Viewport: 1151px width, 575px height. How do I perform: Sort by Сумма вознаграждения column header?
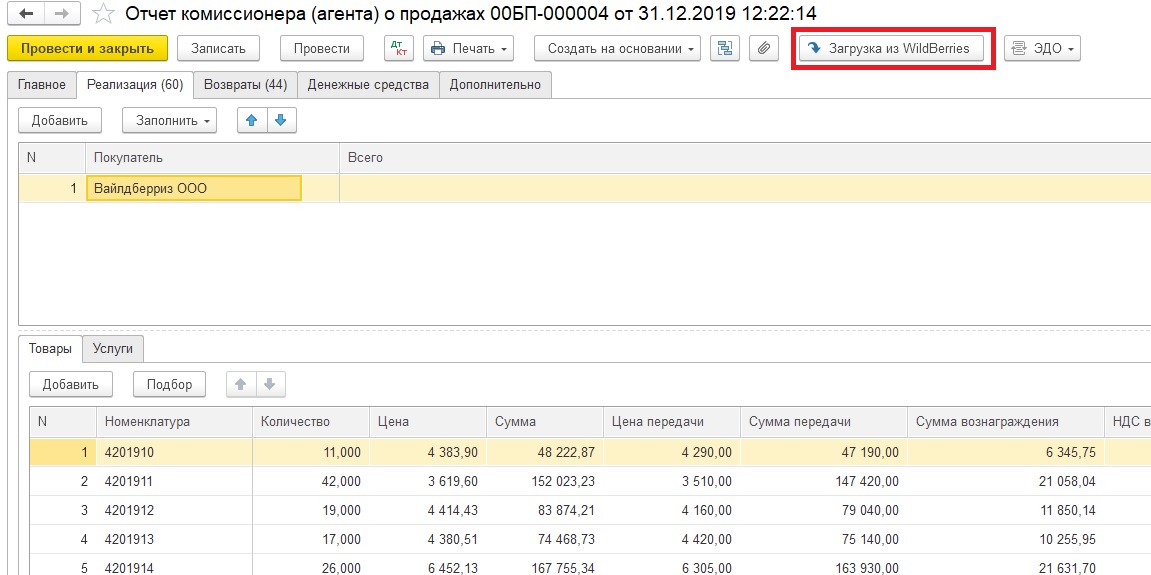coord(987,421)
